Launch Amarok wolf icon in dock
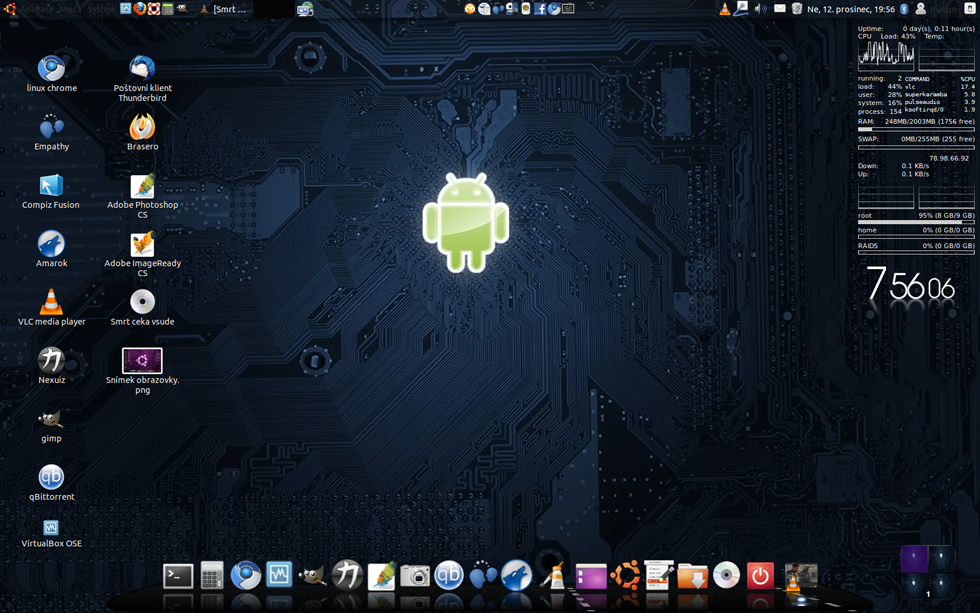This screenshot has width=980, height=613. click(x=516, y=576)
